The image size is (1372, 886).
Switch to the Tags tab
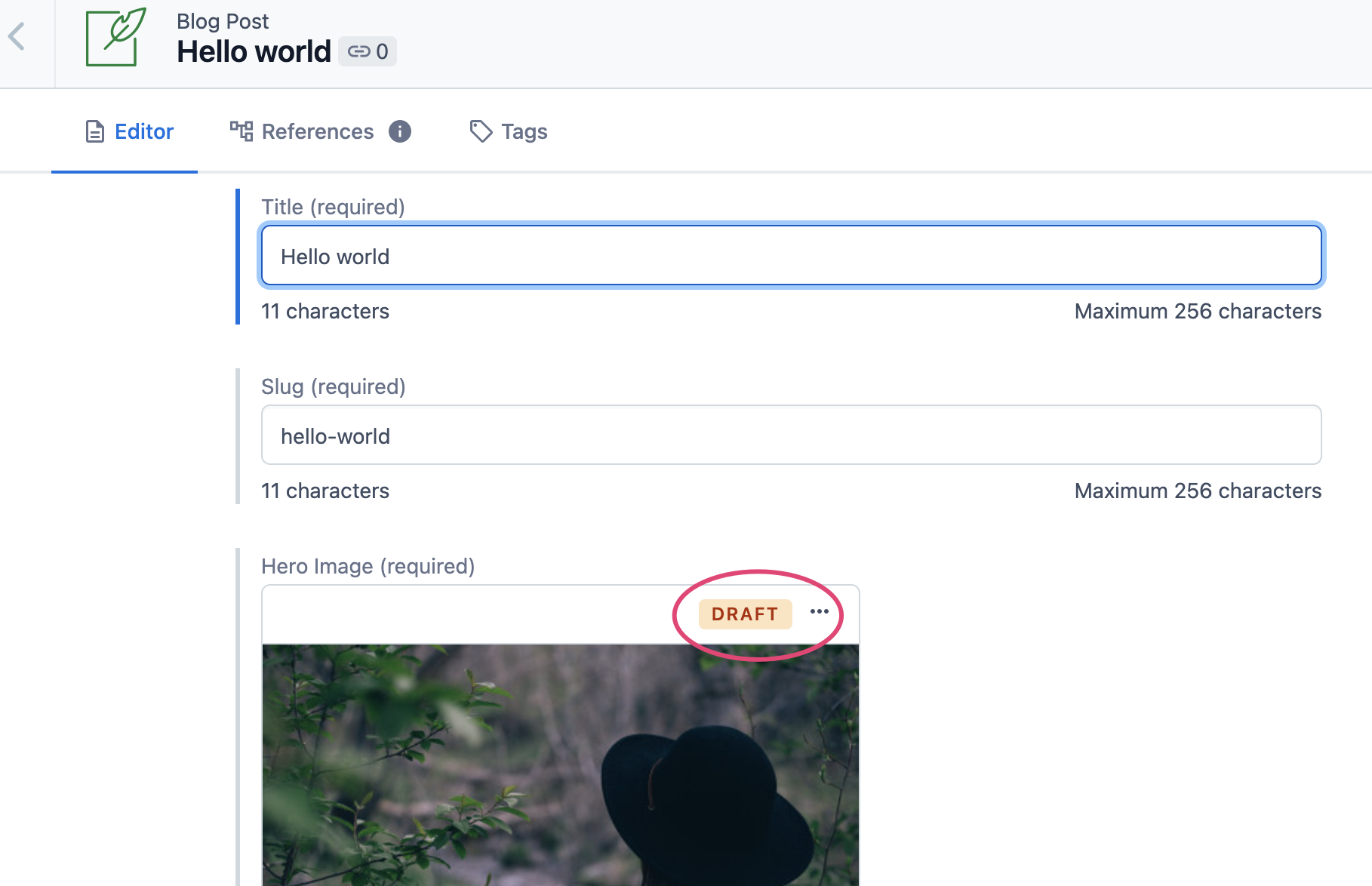click(524, 131)
